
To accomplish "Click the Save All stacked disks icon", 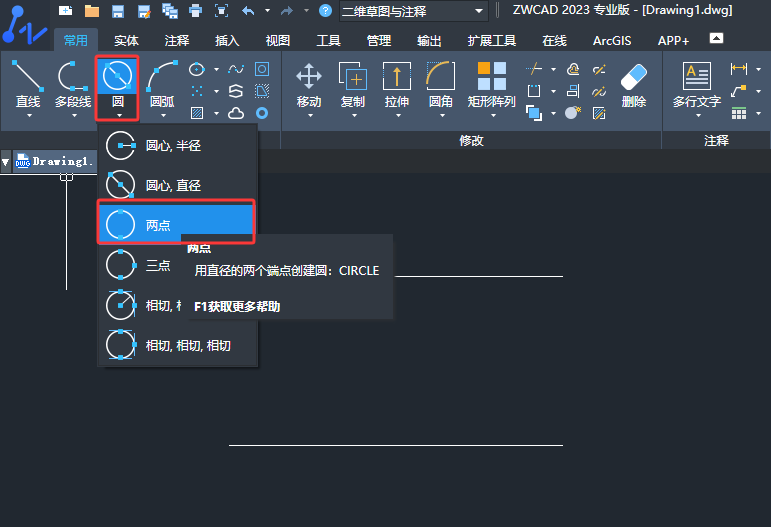I will point(170,11).
